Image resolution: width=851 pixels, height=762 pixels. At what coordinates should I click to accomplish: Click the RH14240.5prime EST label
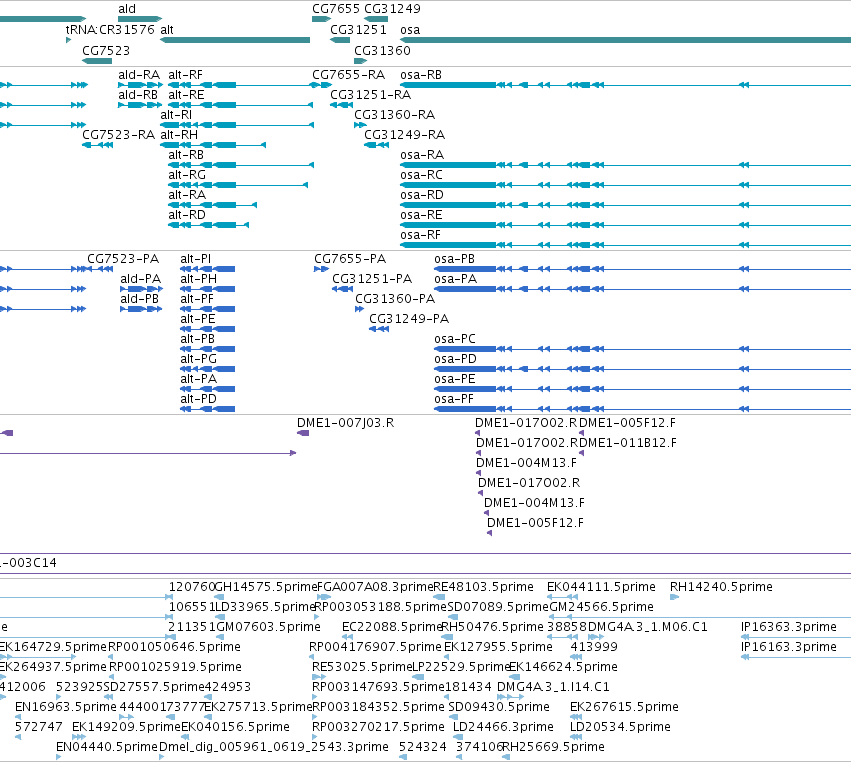tap(721, 587)
